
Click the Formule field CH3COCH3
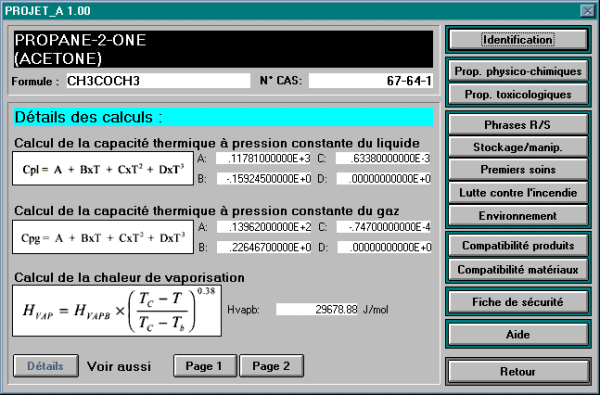click(158, 81)
